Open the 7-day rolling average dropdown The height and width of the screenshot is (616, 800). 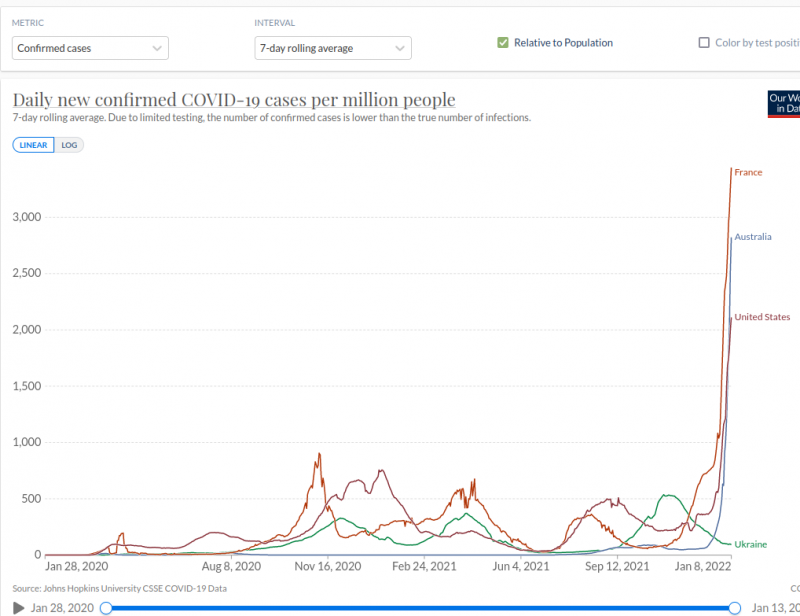click(332, 48)
